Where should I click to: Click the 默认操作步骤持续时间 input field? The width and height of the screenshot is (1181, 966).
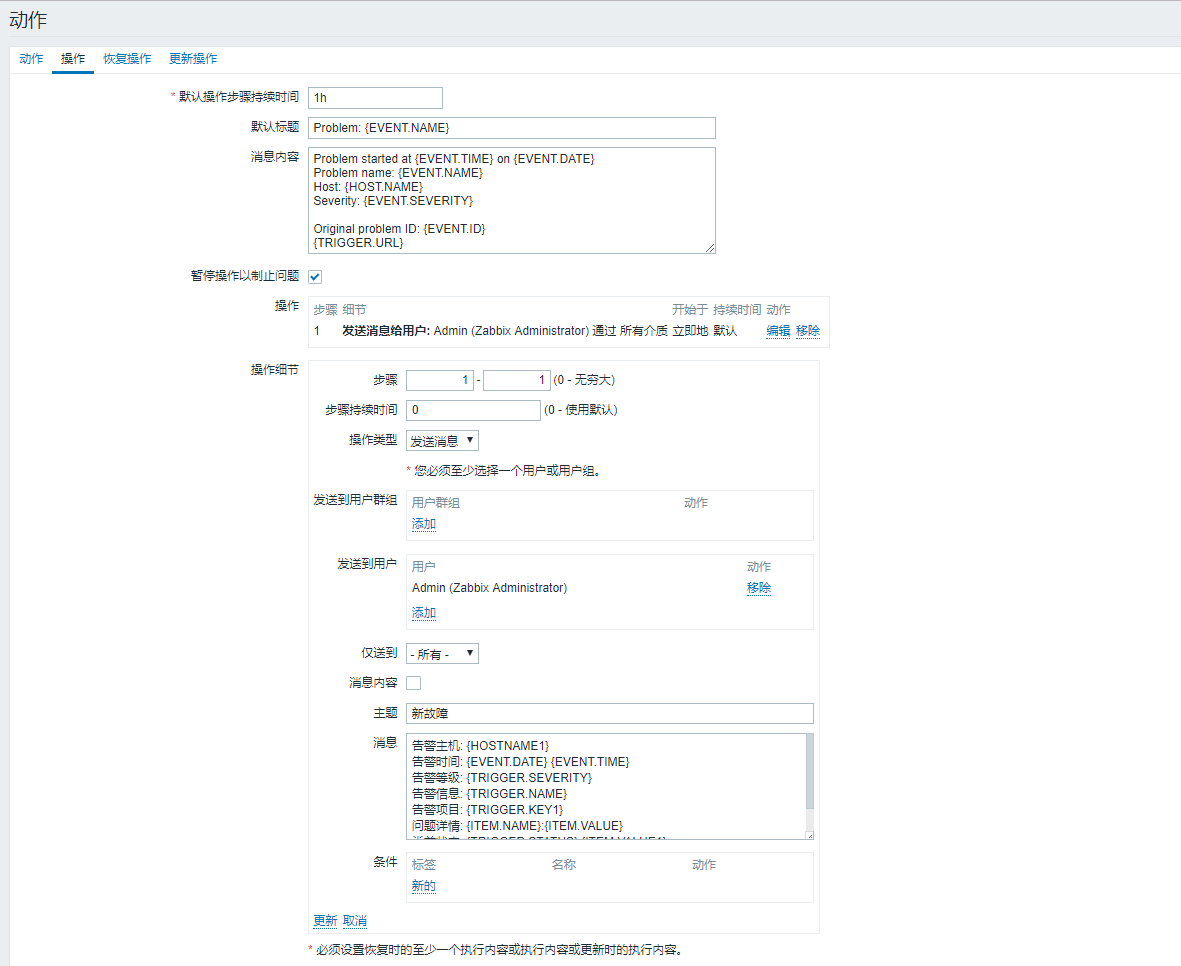[375, 98]
